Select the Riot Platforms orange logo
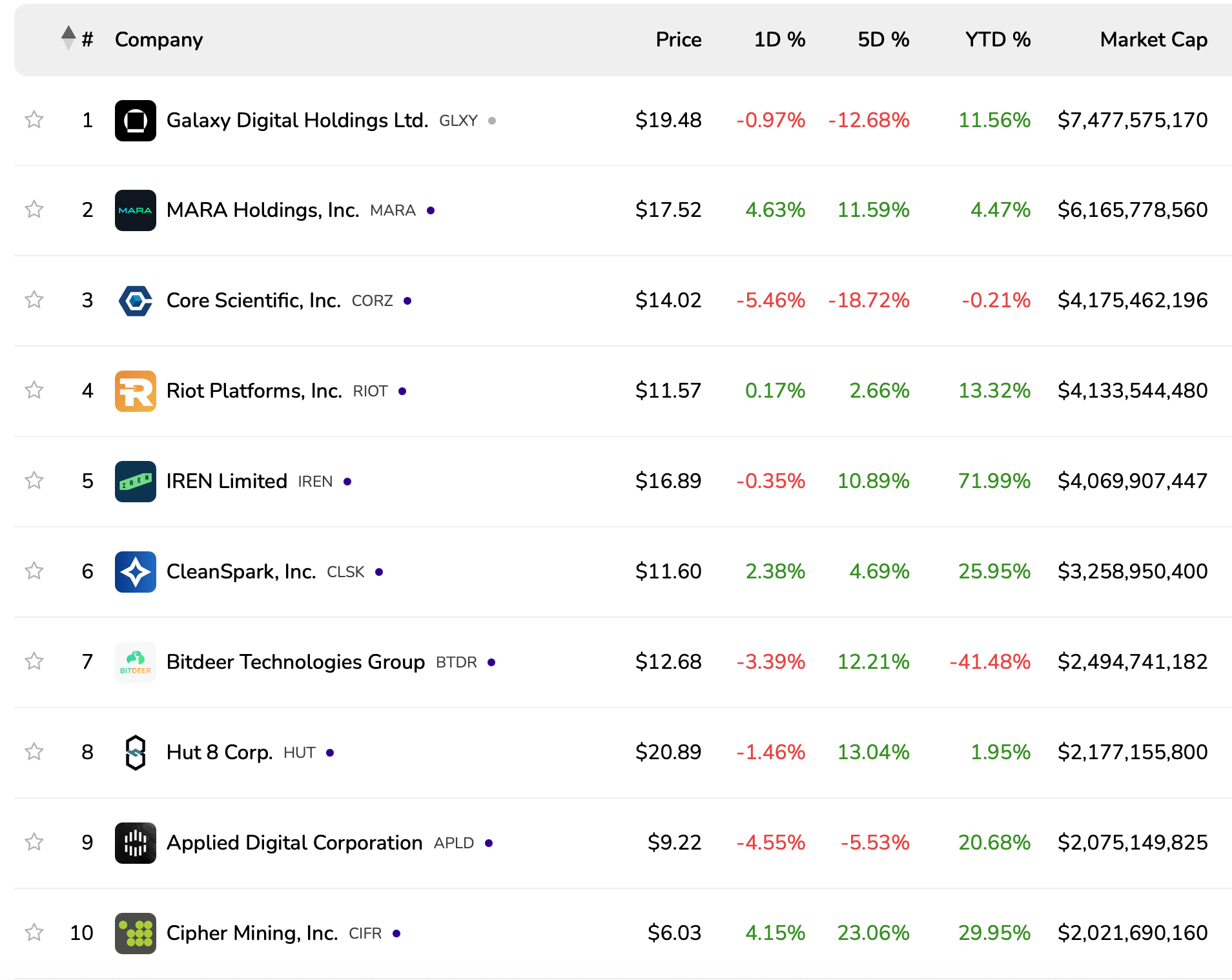1232x980 pixels. (135, 391)
